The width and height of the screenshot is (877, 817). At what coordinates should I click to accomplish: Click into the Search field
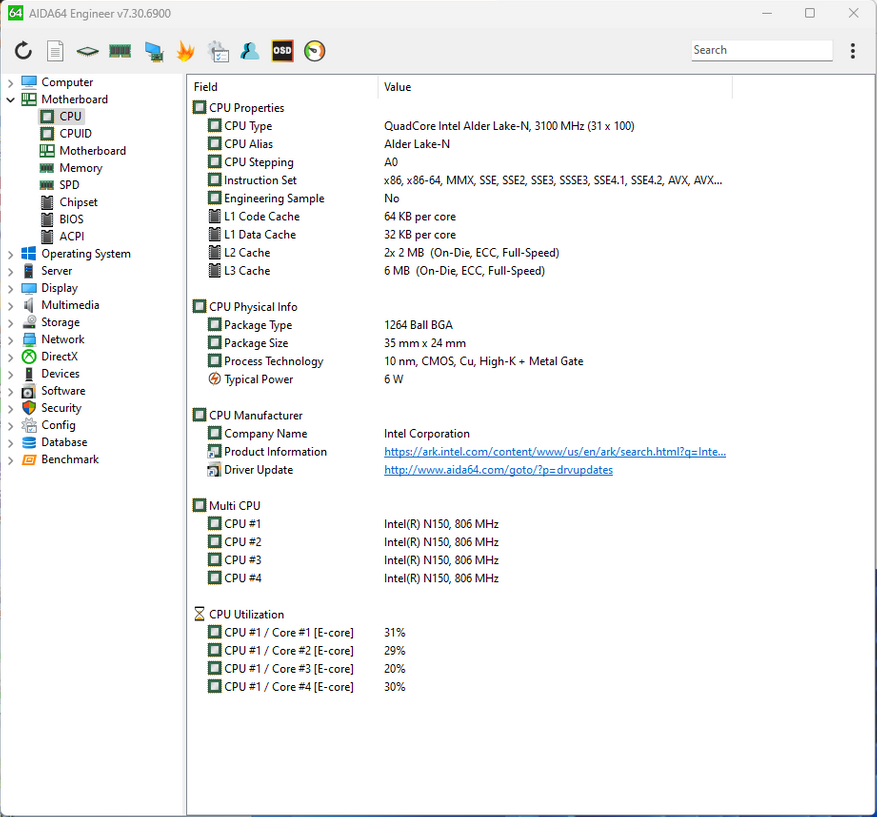760,50
